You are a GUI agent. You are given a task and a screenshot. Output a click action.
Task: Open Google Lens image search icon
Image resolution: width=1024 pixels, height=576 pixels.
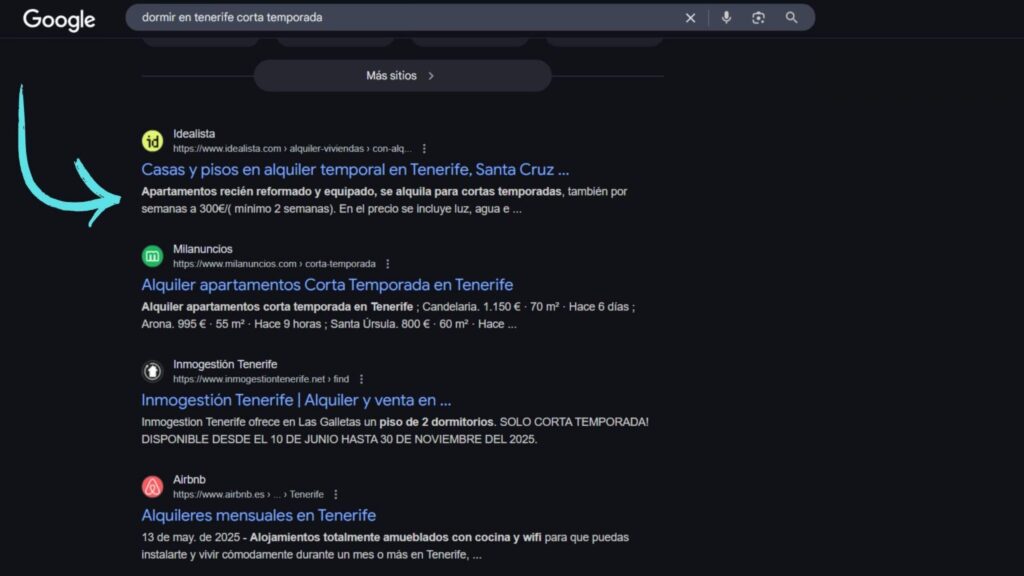pos(758,18)
